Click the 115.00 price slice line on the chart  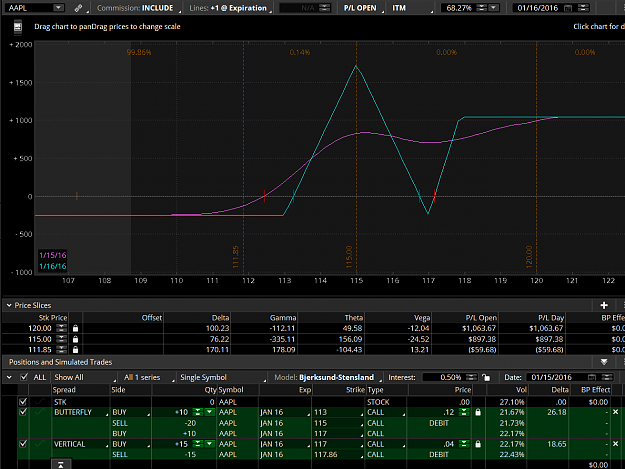(356, 159)
